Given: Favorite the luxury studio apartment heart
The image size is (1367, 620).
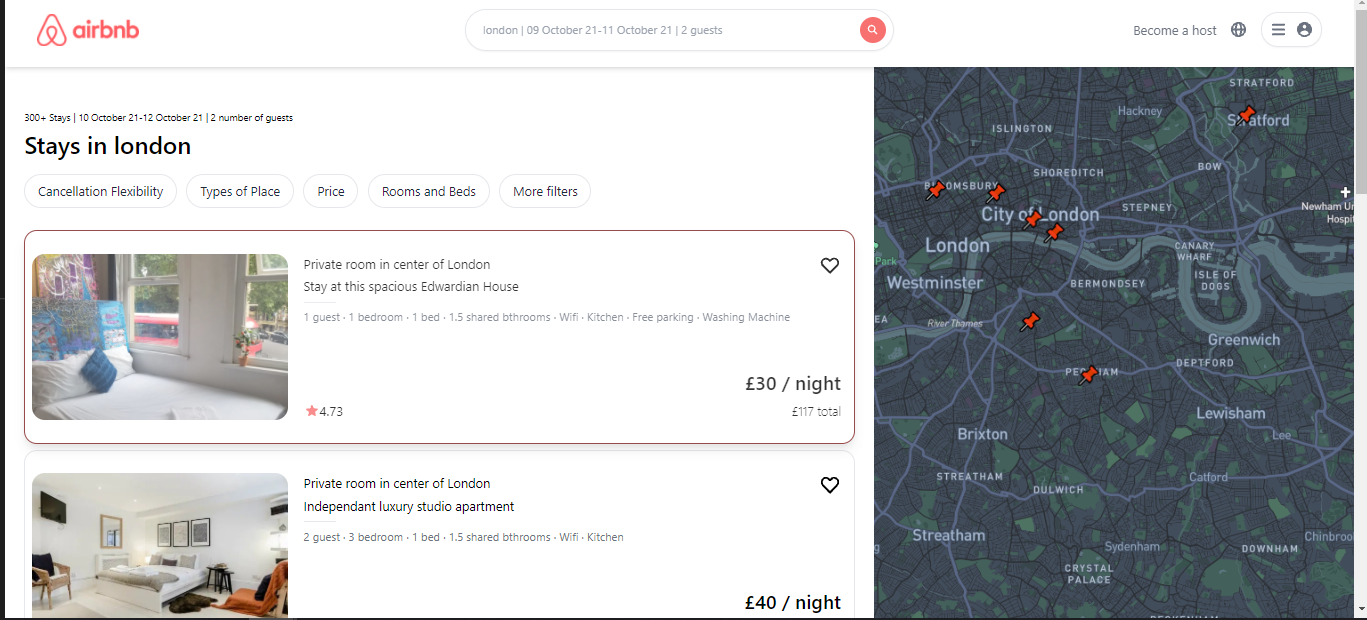Looking at the screenshot, I should coord(829,485).
